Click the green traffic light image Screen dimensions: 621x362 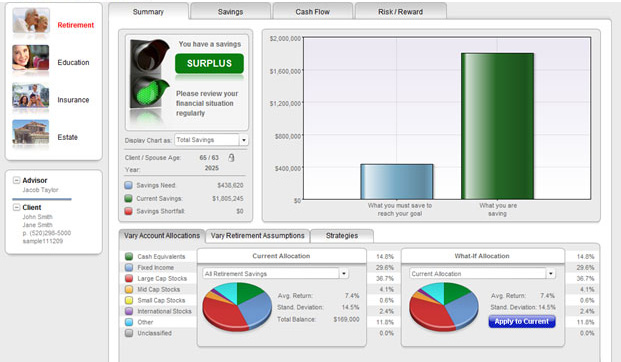(x=149, y=79)
